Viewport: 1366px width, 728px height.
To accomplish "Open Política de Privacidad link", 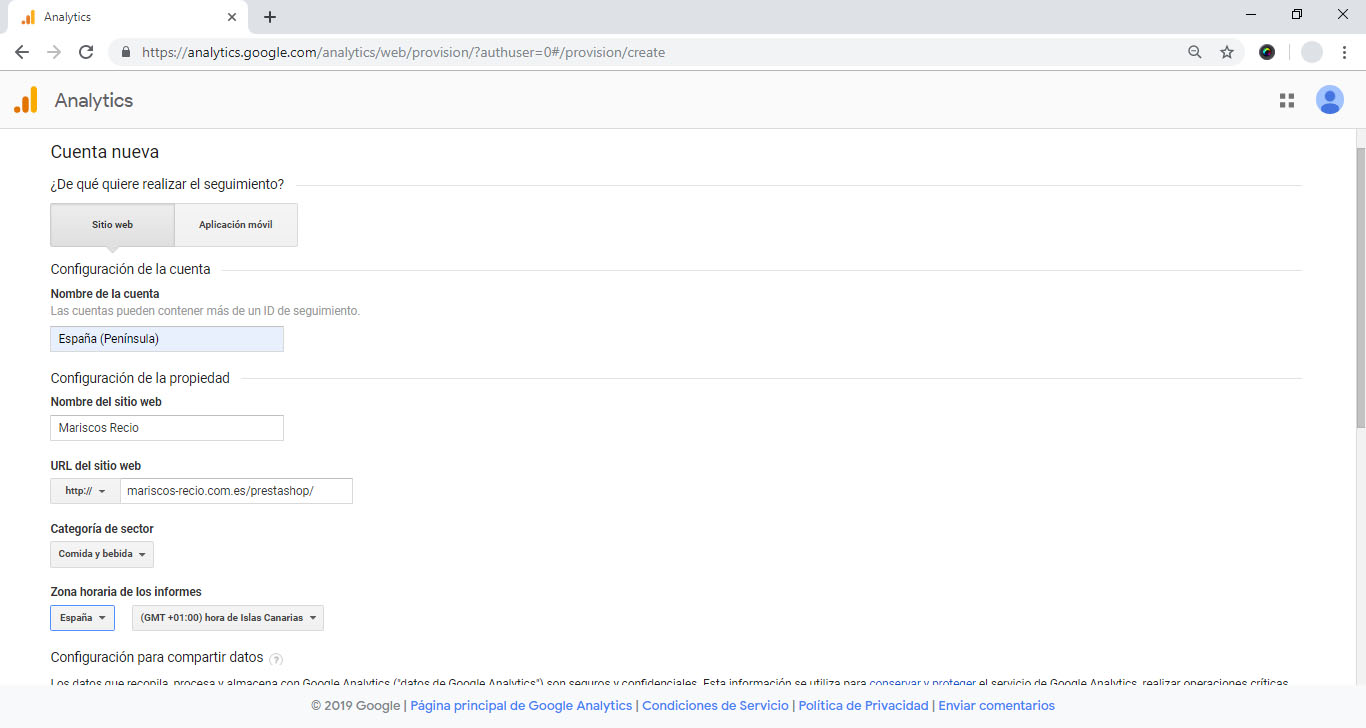I will click(863, 706).
